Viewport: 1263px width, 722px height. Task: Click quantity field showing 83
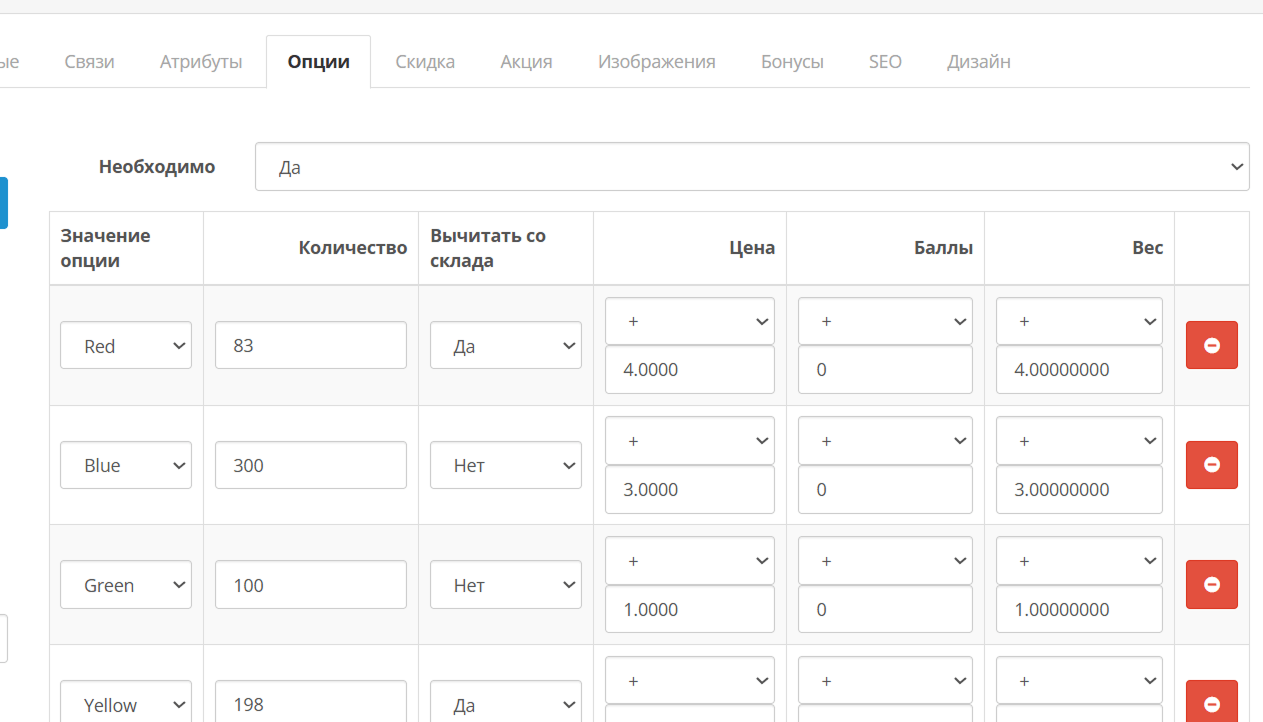click(311, 345)
